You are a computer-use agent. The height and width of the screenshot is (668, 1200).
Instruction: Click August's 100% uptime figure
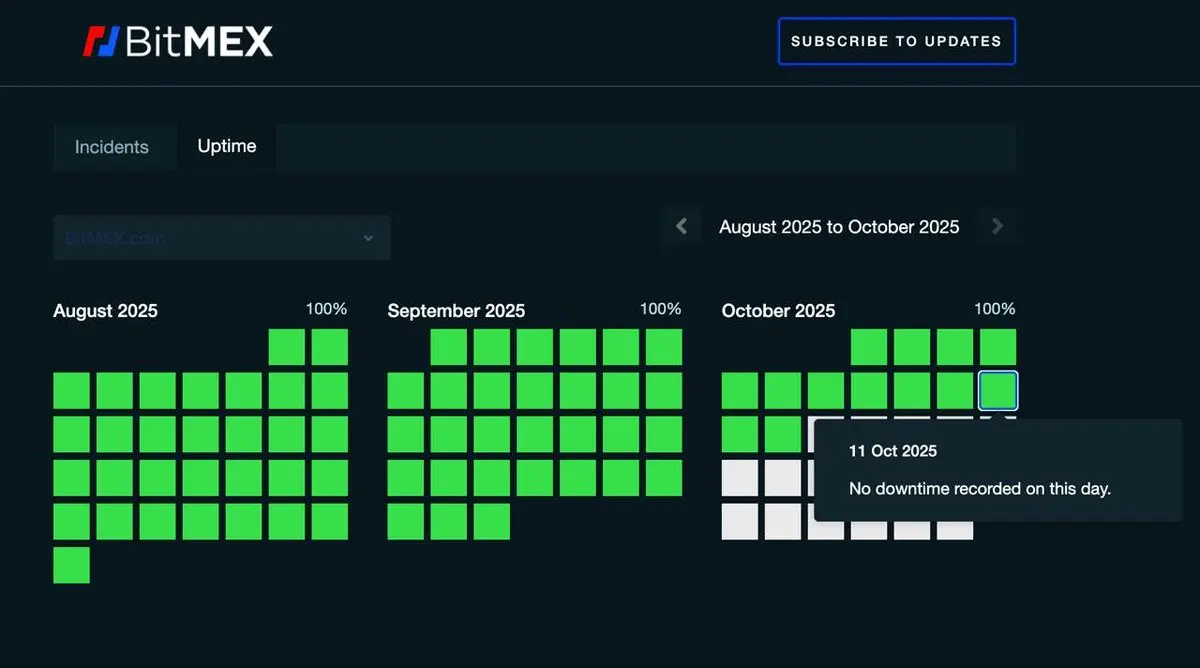(326, 309)
